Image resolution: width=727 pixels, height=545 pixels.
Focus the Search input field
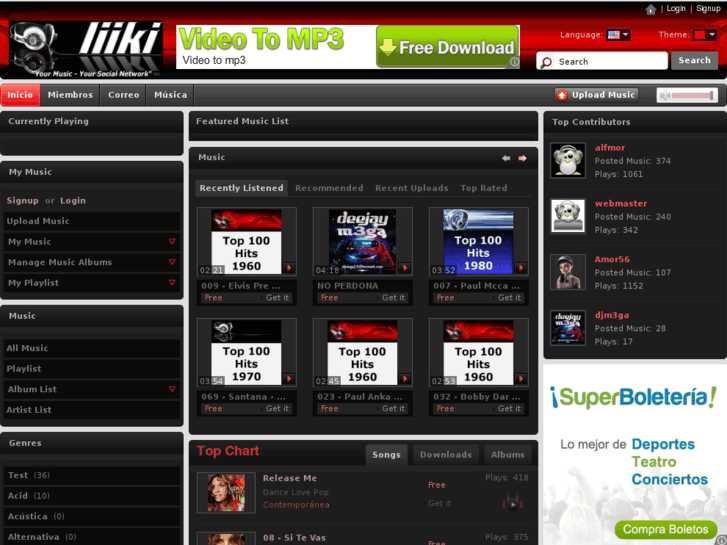click(602, 61)
